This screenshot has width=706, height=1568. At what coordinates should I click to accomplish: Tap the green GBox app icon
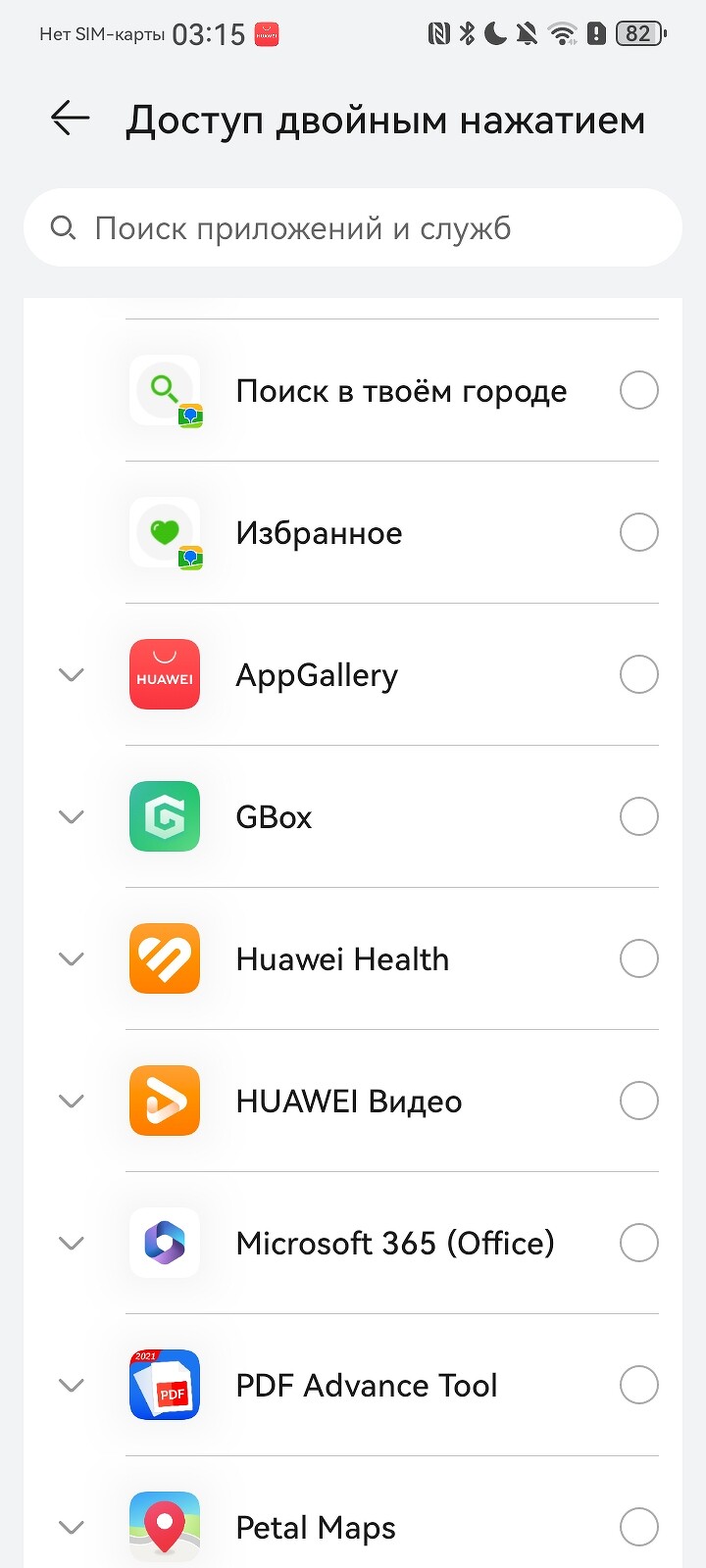pyautogui.click(x=165, y=816)
